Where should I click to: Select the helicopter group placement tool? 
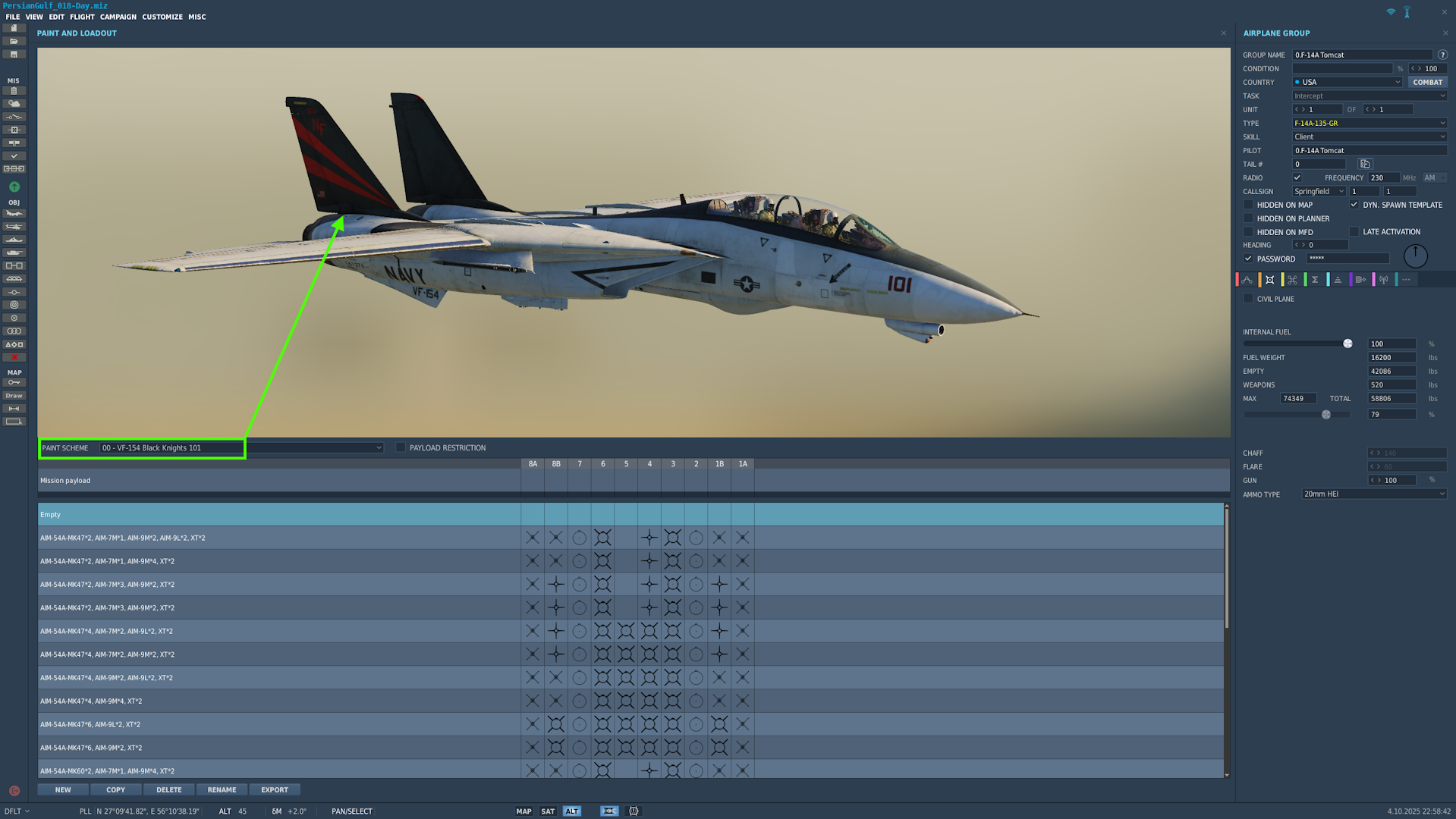click(x=14, y=227)
